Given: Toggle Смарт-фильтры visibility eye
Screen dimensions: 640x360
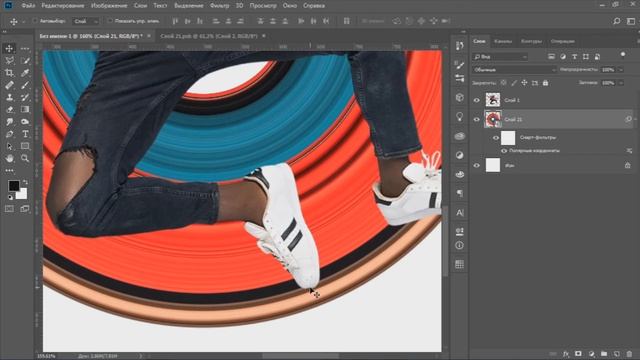Looking at the screenshot, I should pyautogui.click(x=496, y=138).
